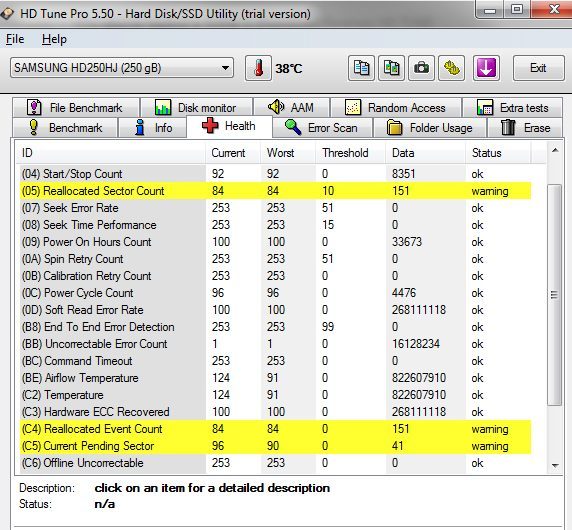Open the File menu
Viewport: 572px width, 530px height.
coord(15,39)
